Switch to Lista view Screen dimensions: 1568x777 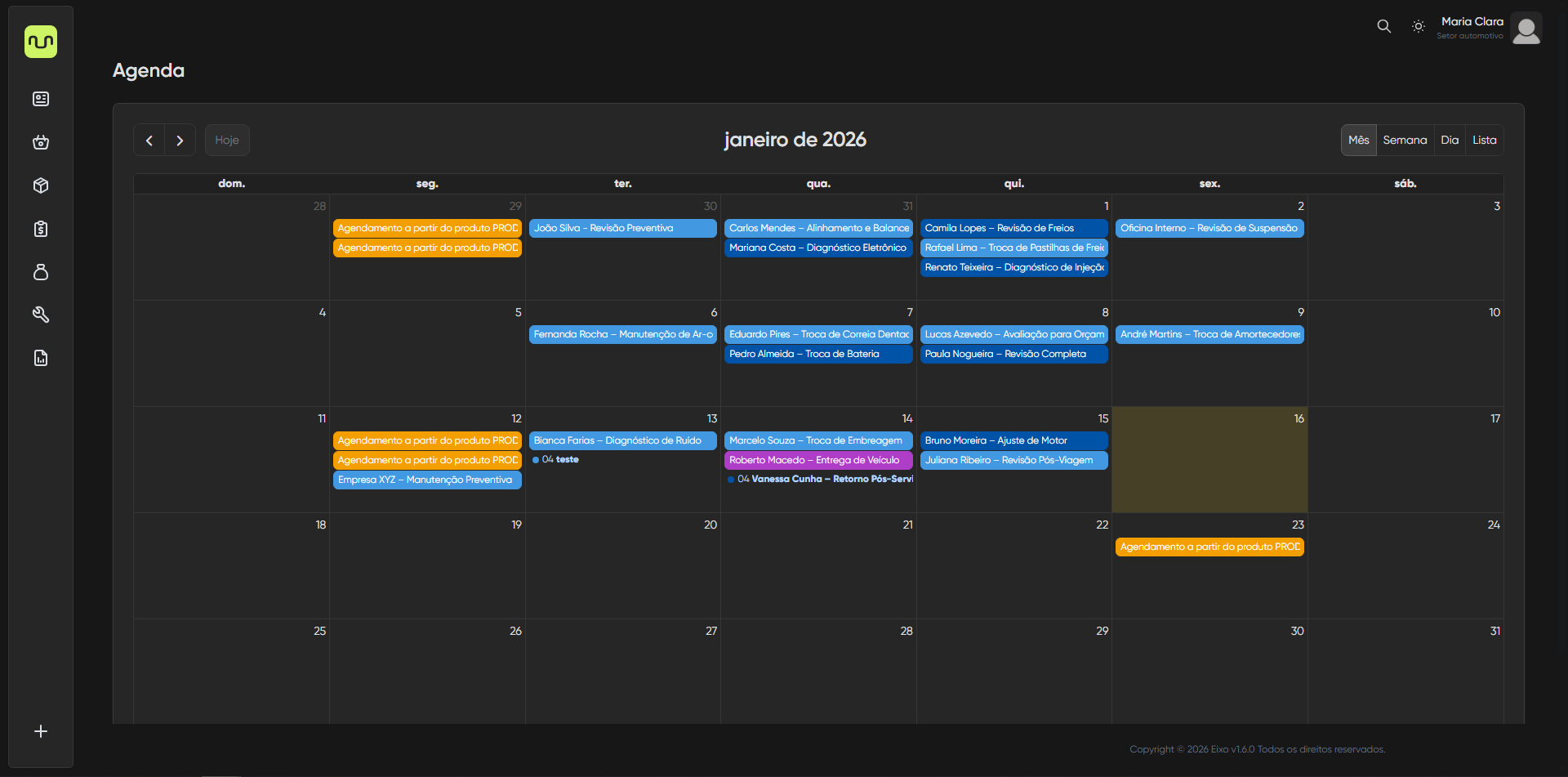point(1484,141)
